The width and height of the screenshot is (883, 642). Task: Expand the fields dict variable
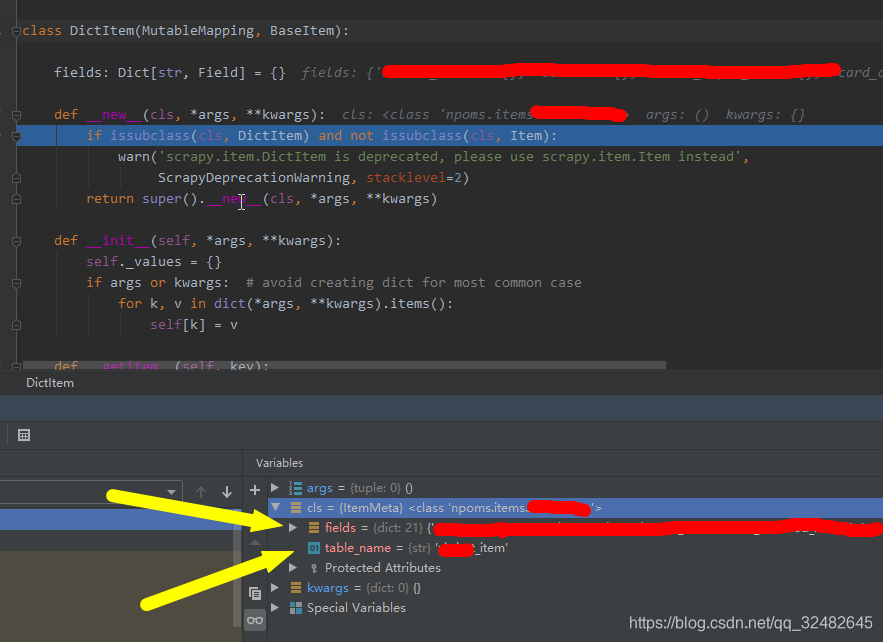pyautogui.click(x=293, y=528)
